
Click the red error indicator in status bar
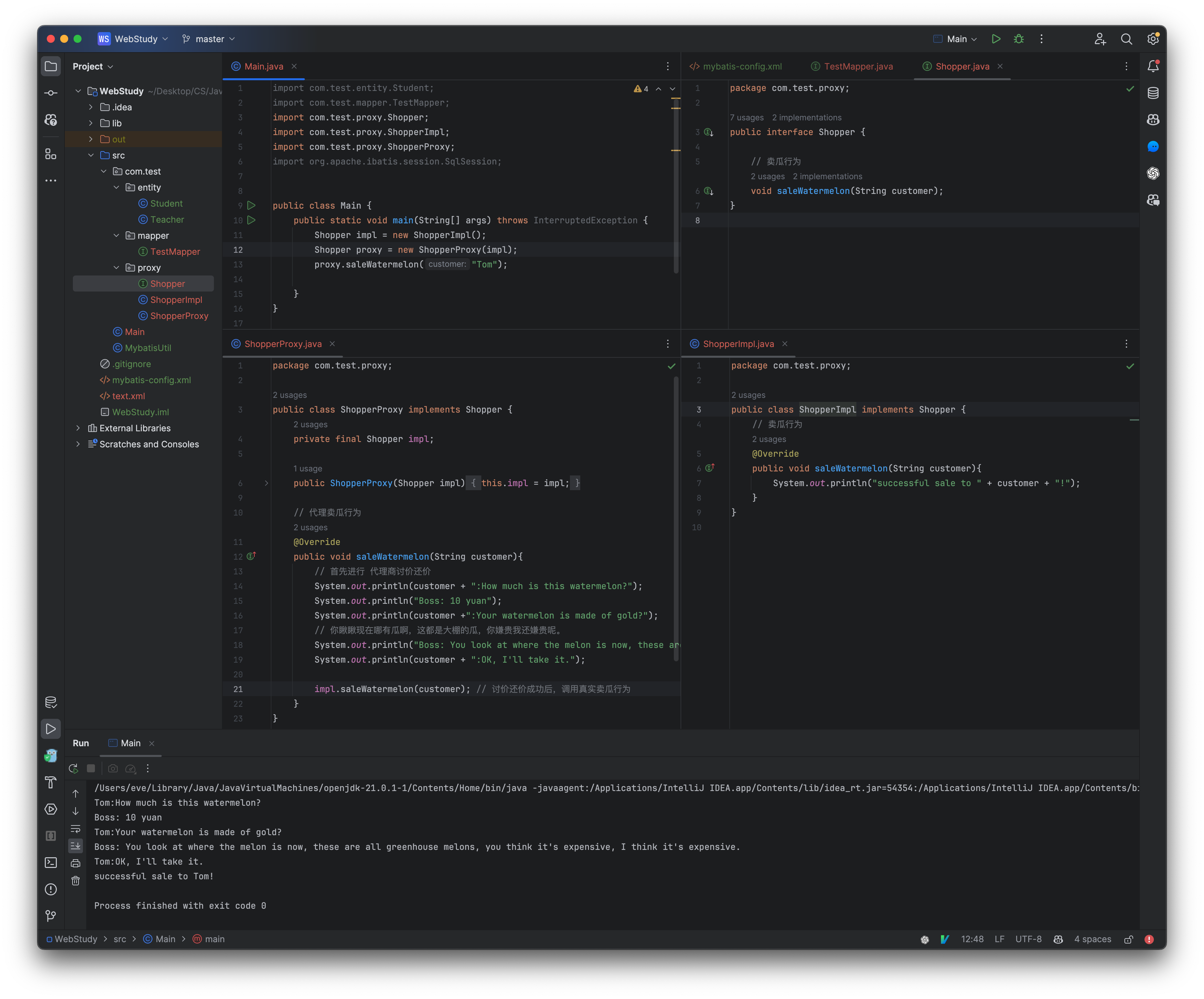pos(1149,939)
